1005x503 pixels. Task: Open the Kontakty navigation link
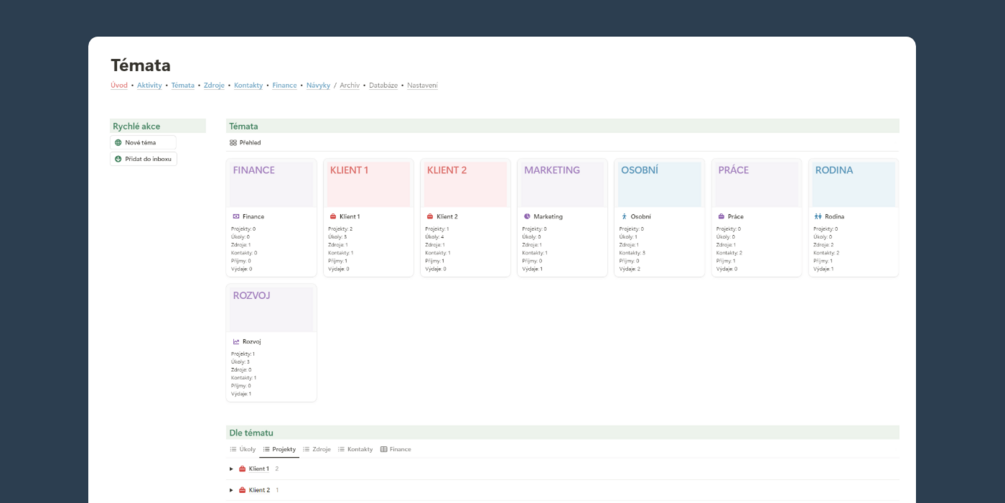[x=249, y=85]
